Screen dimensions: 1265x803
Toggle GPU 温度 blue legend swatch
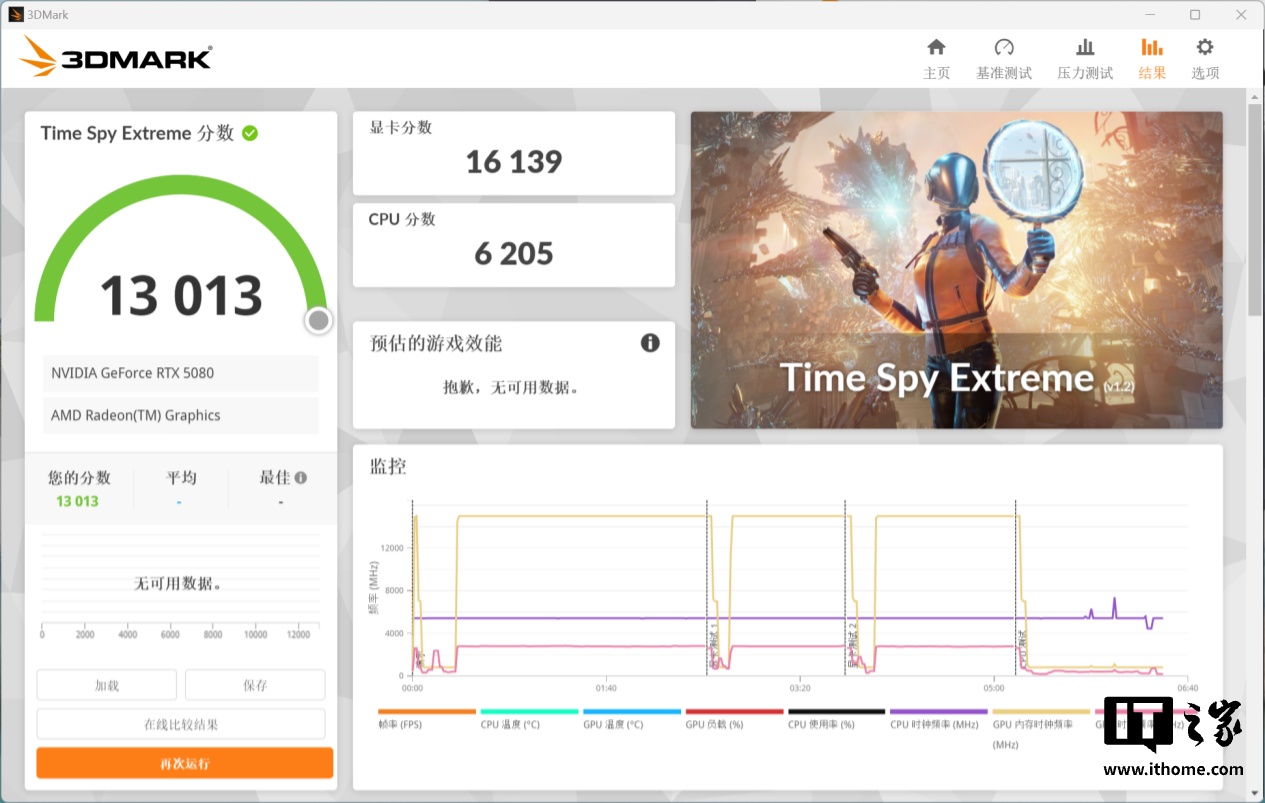[x=631, y=712]
